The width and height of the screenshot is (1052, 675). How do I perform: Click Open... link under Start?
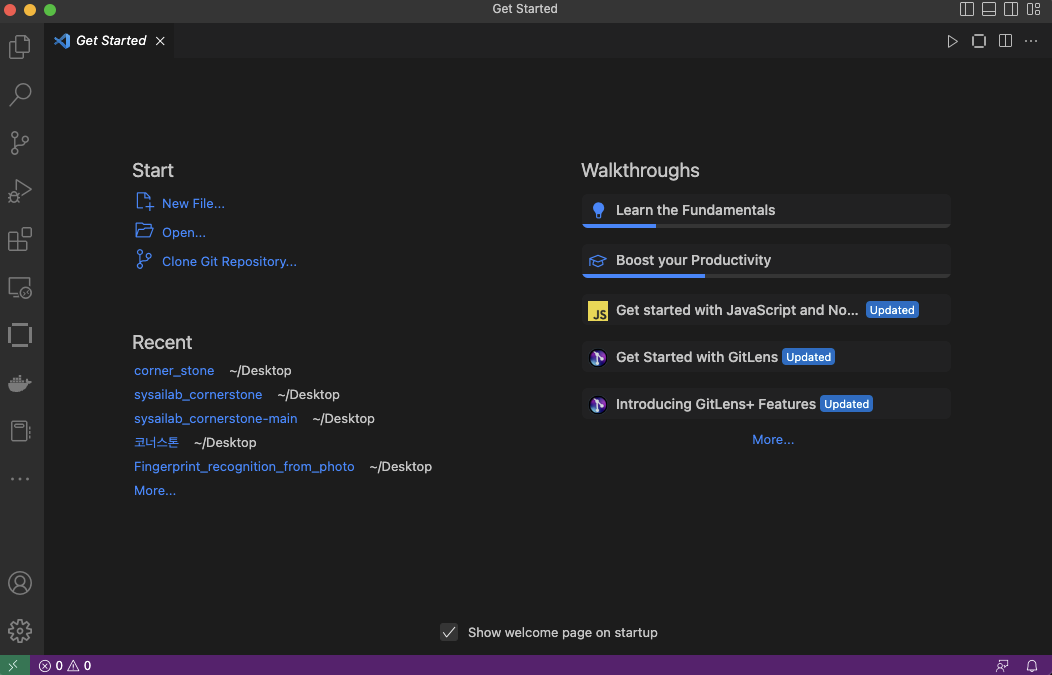(184, 232)
